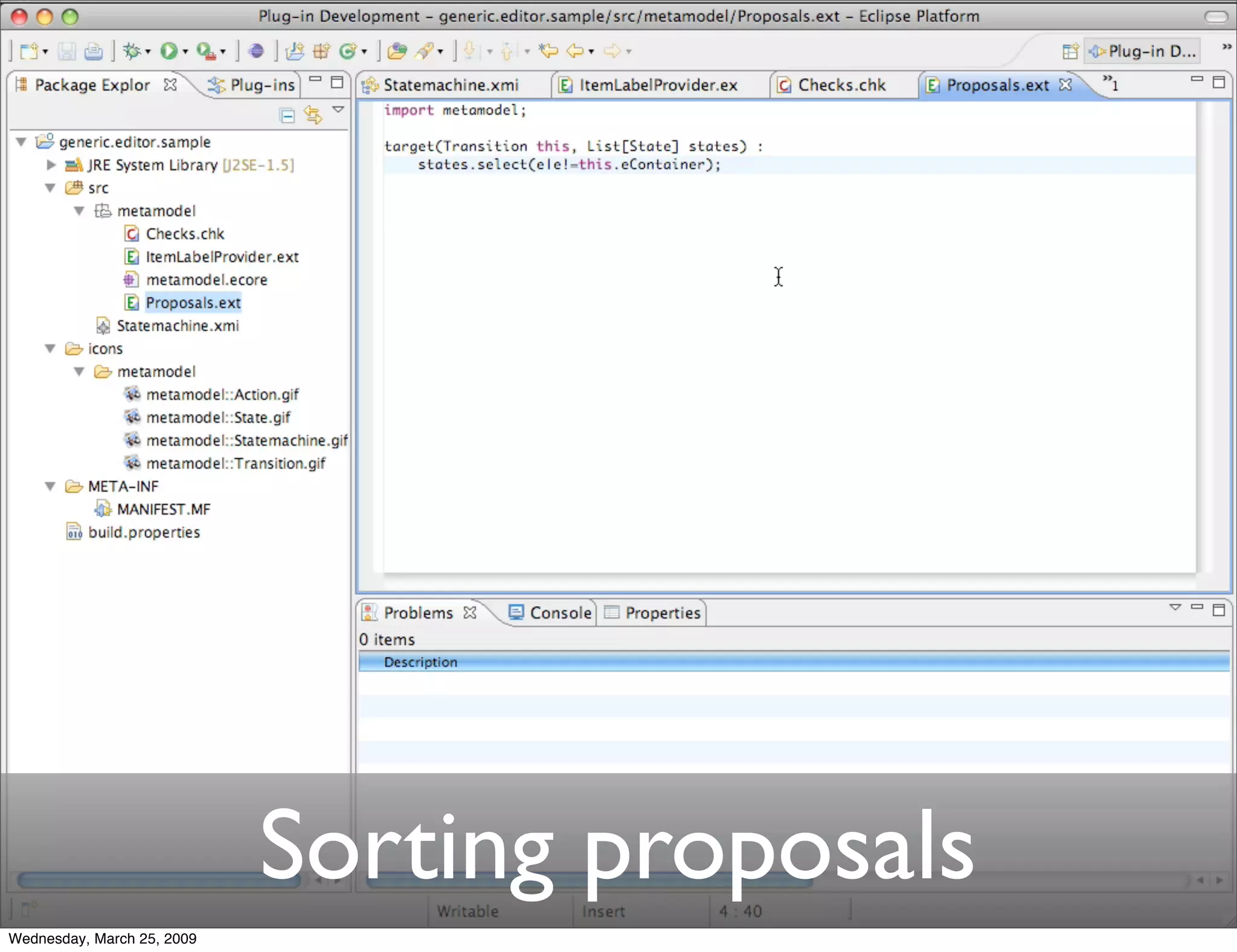
Task: Select MANIFEST.MF file in tree
Action: click(163, 509)
